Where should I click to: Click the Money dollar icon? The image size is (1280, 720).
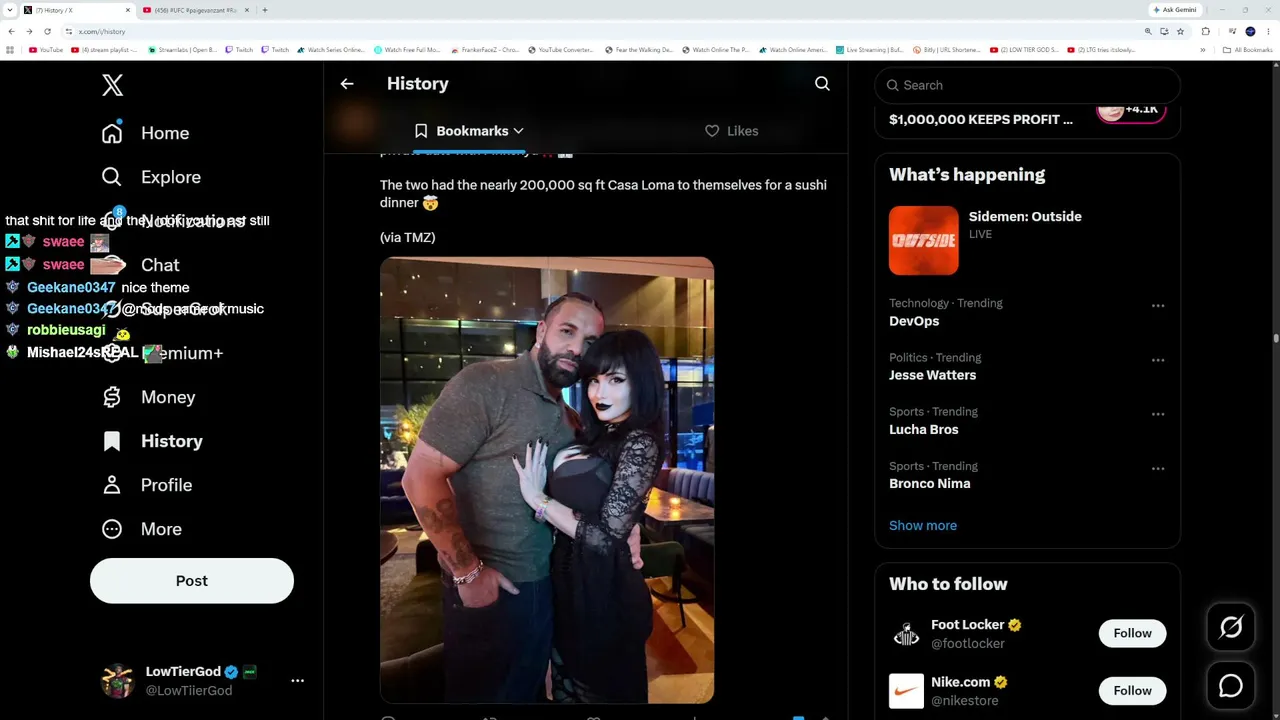(x=112, y=397)
